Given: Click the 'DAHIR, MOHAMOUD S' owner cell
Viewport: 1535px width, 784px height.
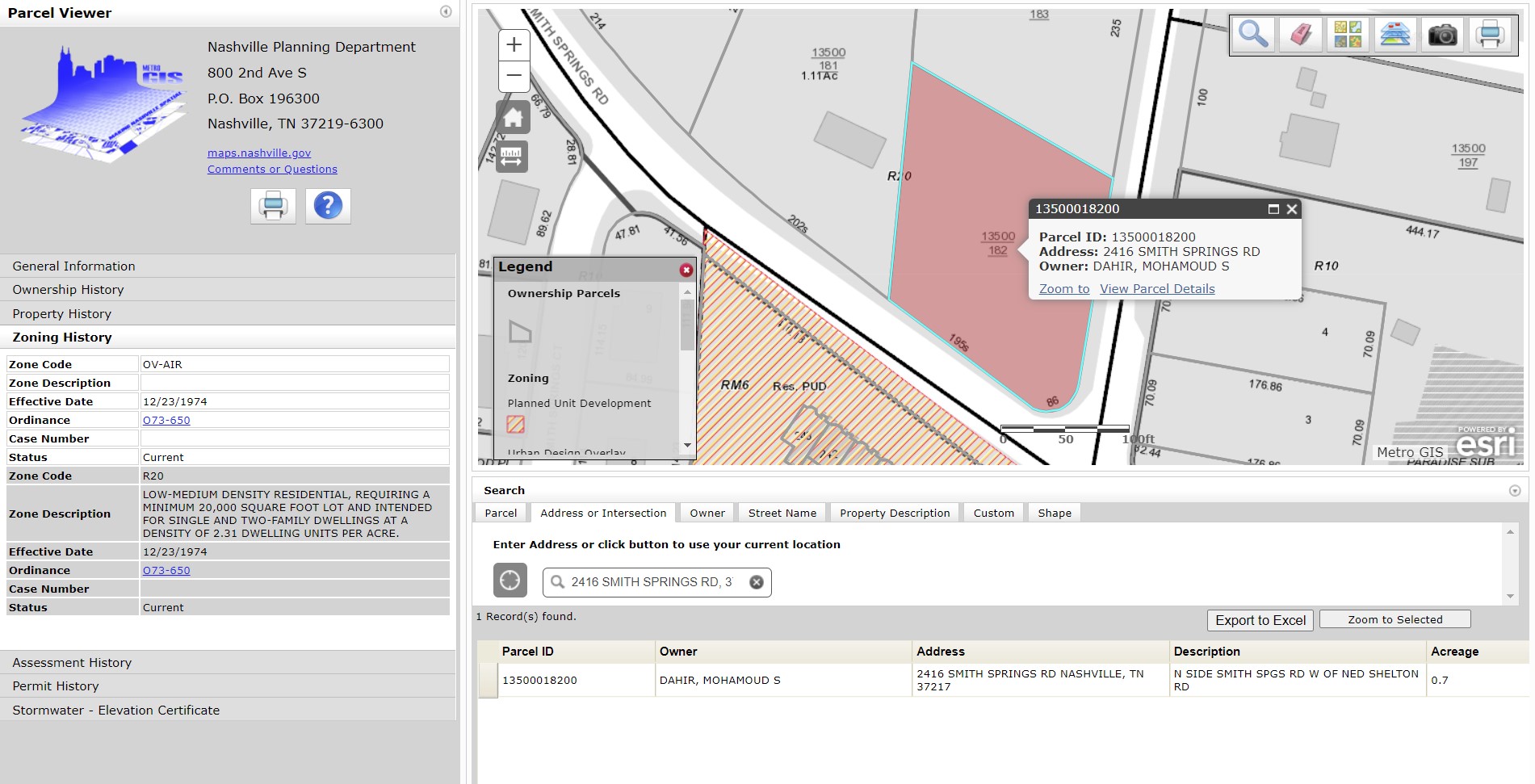Looking at the screenshot, I should click(x=783, y=680).
